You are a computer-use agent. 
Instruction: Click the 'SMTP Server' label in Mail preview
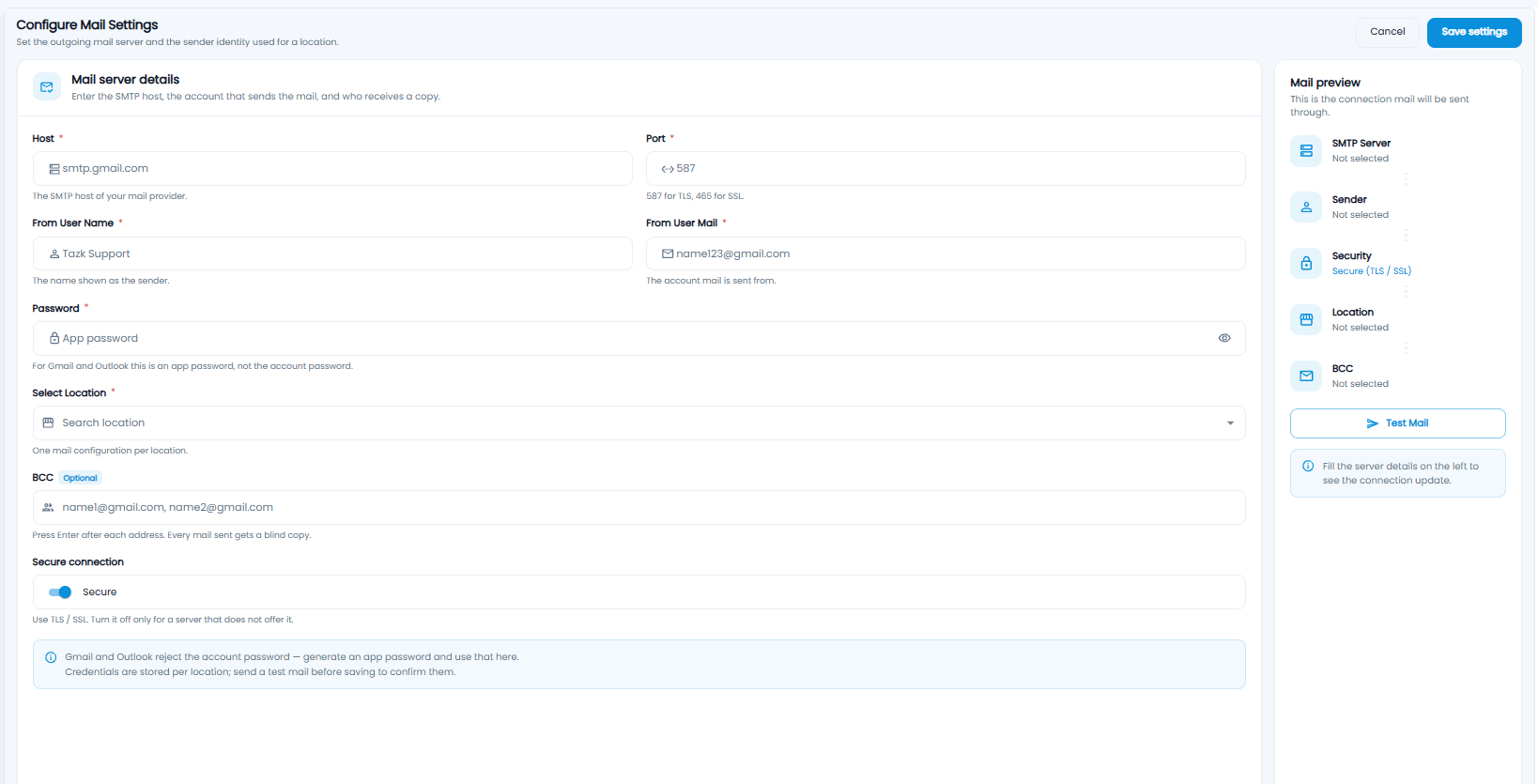click(1361, 144)
